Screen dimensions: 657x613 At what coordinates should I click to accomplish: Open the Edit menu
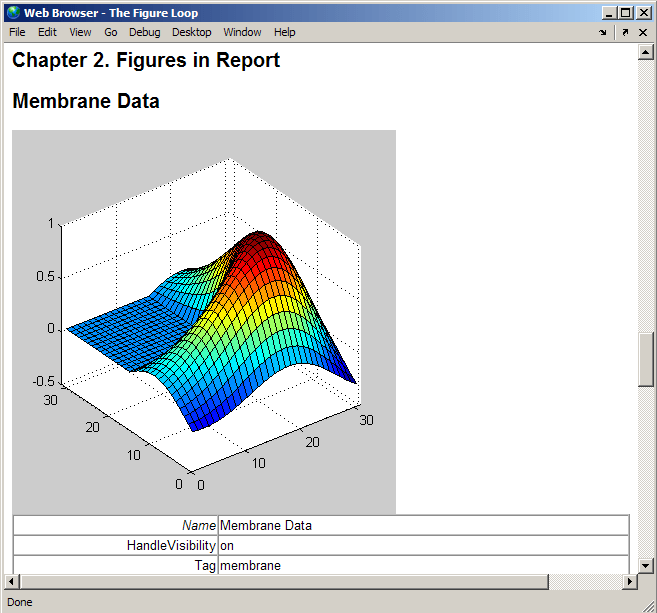click(x=47, y=32)
